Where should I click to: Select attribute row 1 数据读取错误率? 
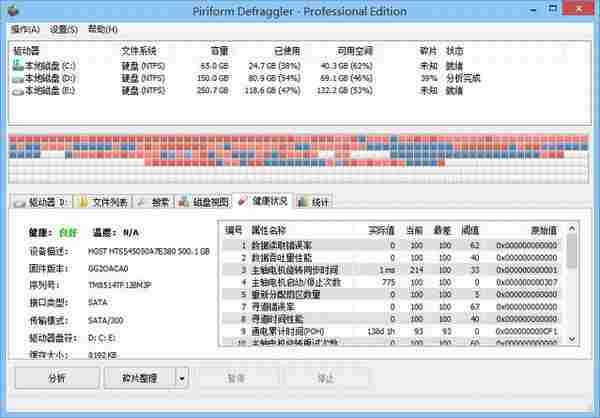coord(393,245)
